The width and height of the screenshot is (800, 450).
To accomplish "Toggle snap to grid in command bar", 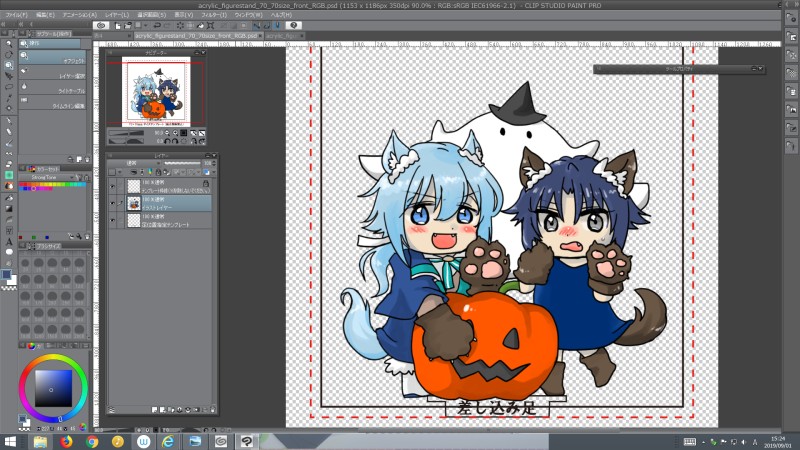I will (x=276, y=26).
